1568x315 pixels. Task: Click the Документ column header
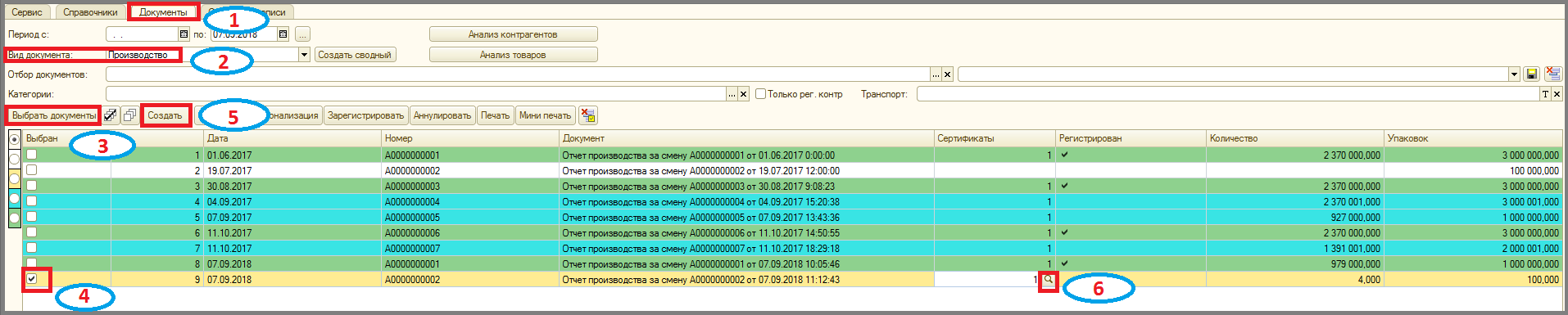click(746, 138)
